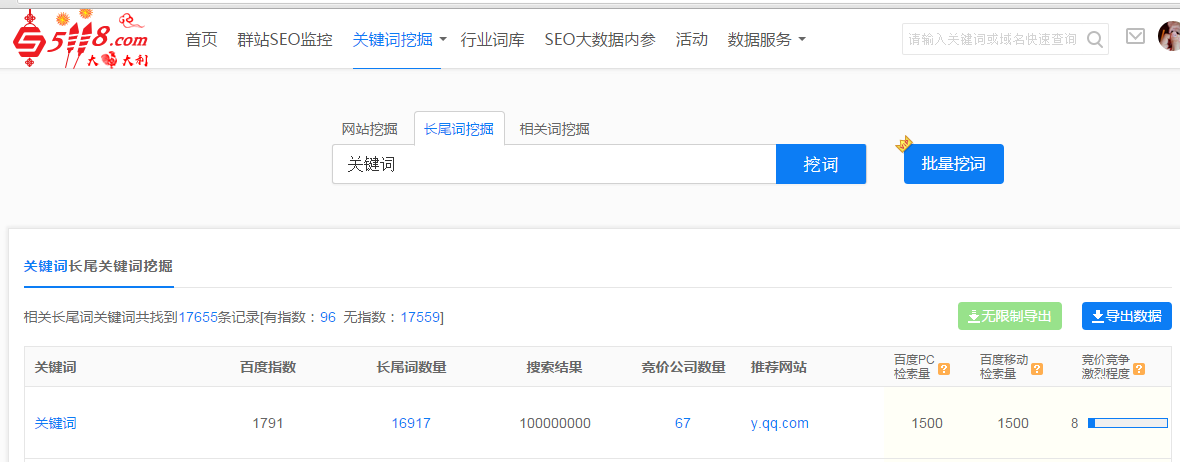The height and width of the screenshot is (462, 1180).
Task: Click the search magnifier icon
Action: pos(1095,39)
